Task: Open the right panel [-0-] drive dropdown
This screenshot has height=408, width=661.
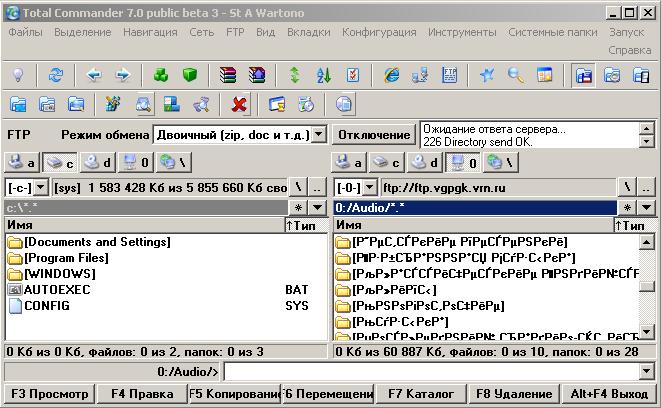Action: click(x=369, y=187)
